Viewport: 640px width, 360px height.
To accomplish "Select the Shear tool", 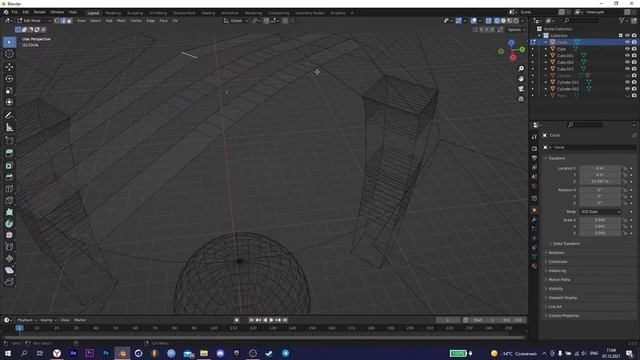I will pos(9,270).
